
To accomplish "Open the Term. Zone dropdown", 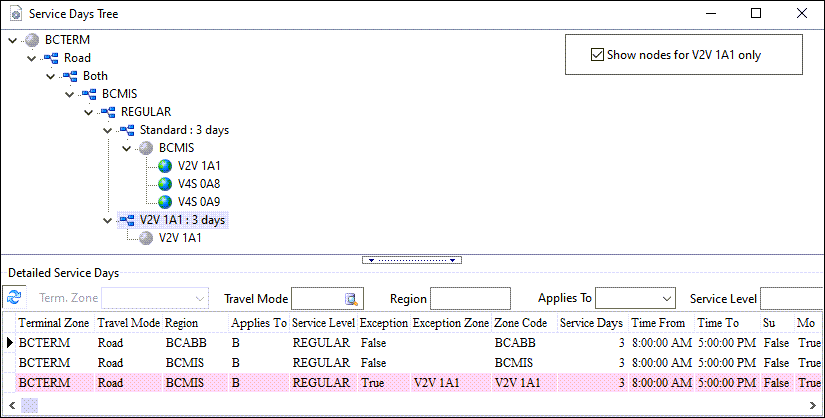I will [201, 298].
